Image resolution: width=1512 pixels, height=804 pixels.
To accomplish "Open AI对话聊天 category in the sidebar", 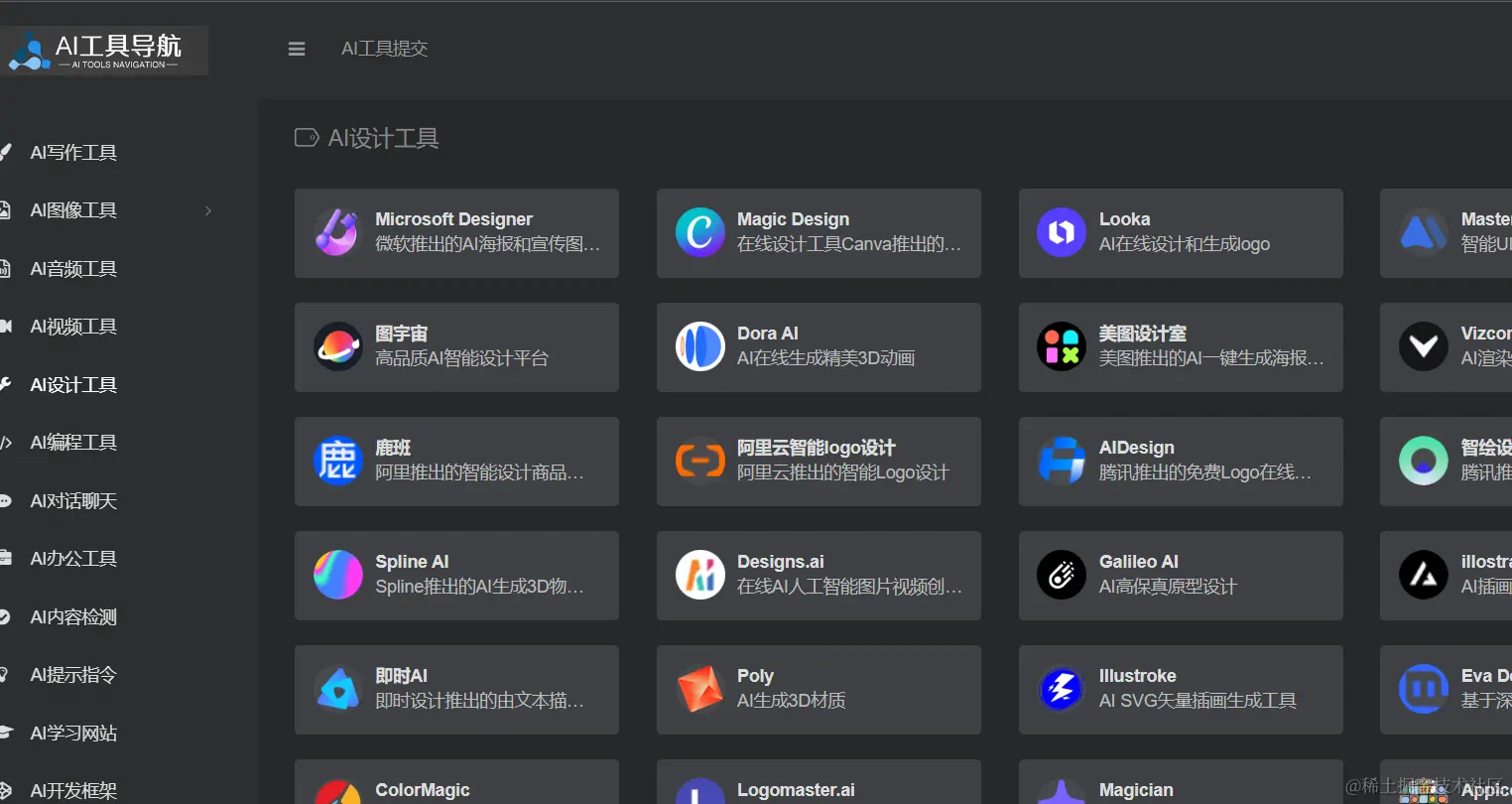I will (73, 500).
